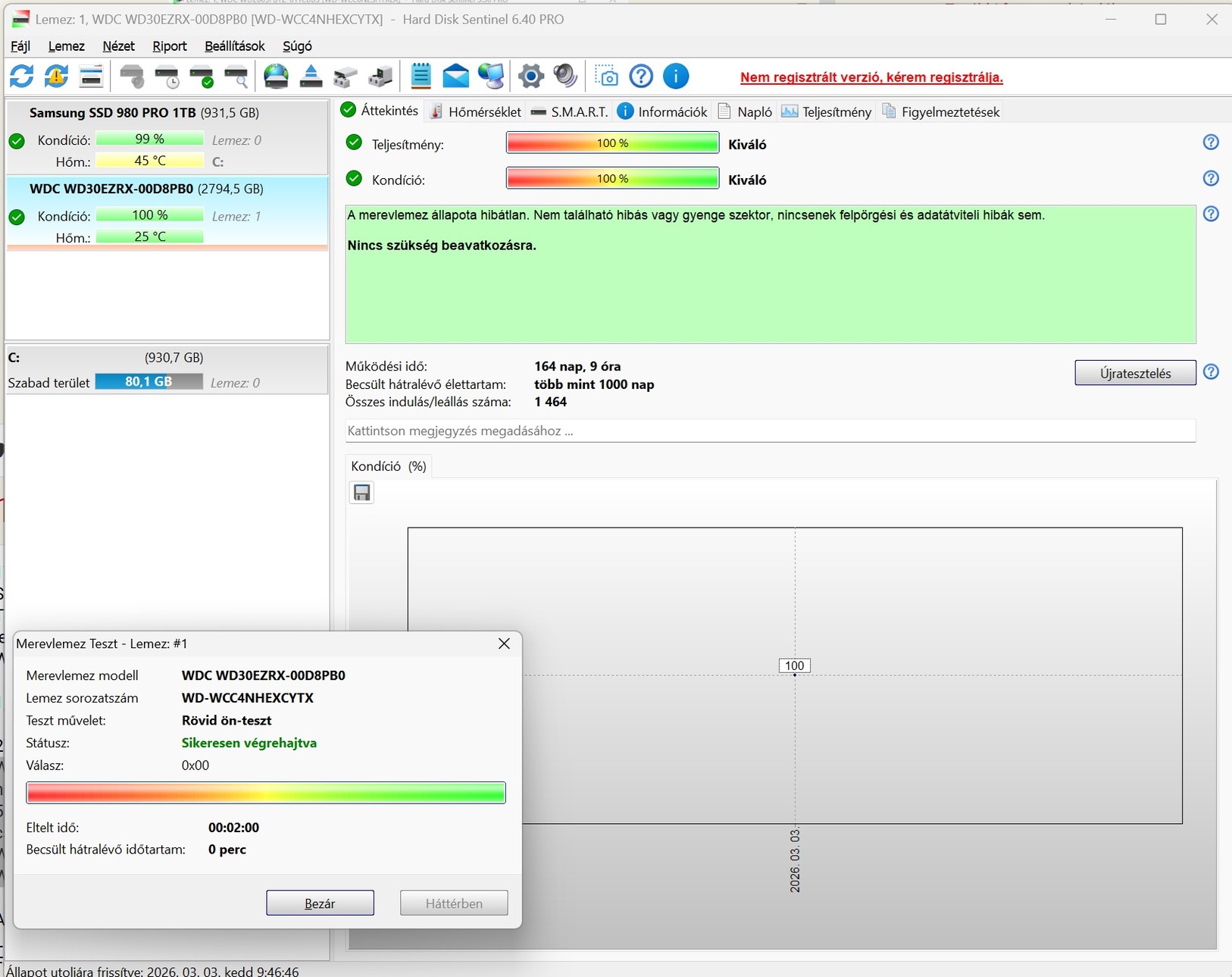The width and height of the screenshot is (1232, 977).
Task: Click the disk panel window toolbar icon
Action: click(91, 77)
